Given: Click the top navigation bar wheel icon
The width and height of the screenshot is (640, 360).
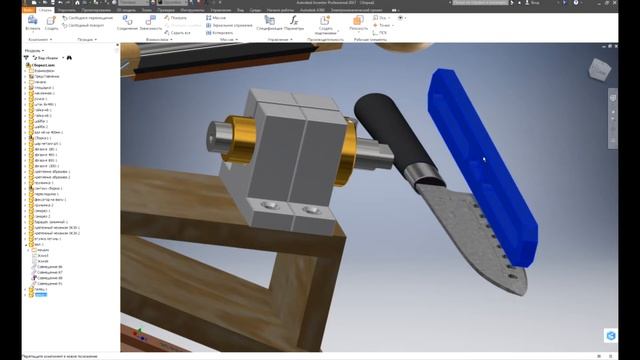Looking at the screenshot, I should (x=613, y=98).
